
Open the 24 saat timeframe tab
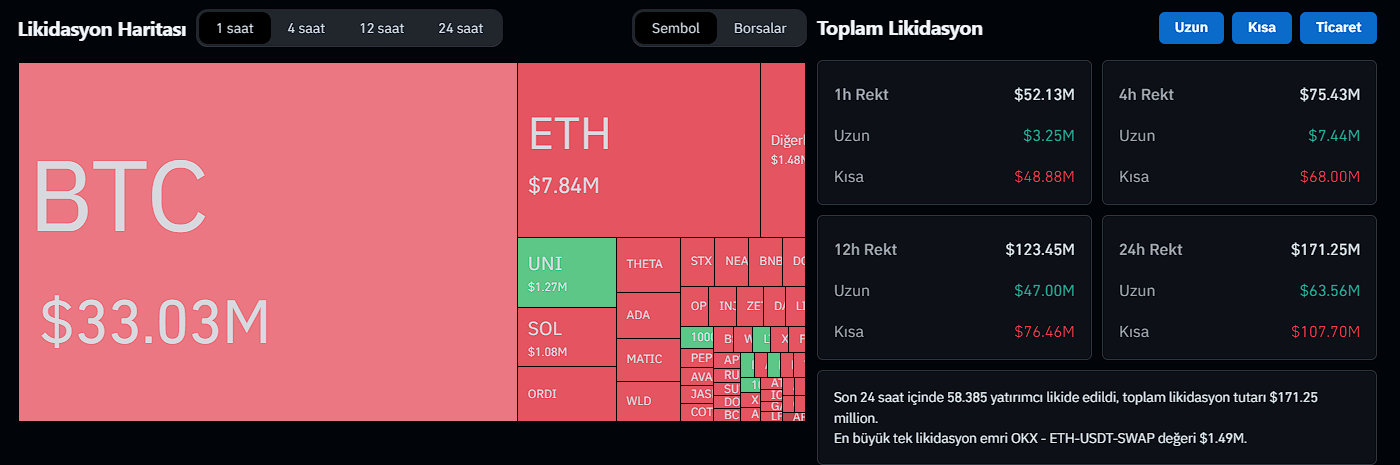tap(460, 28)
